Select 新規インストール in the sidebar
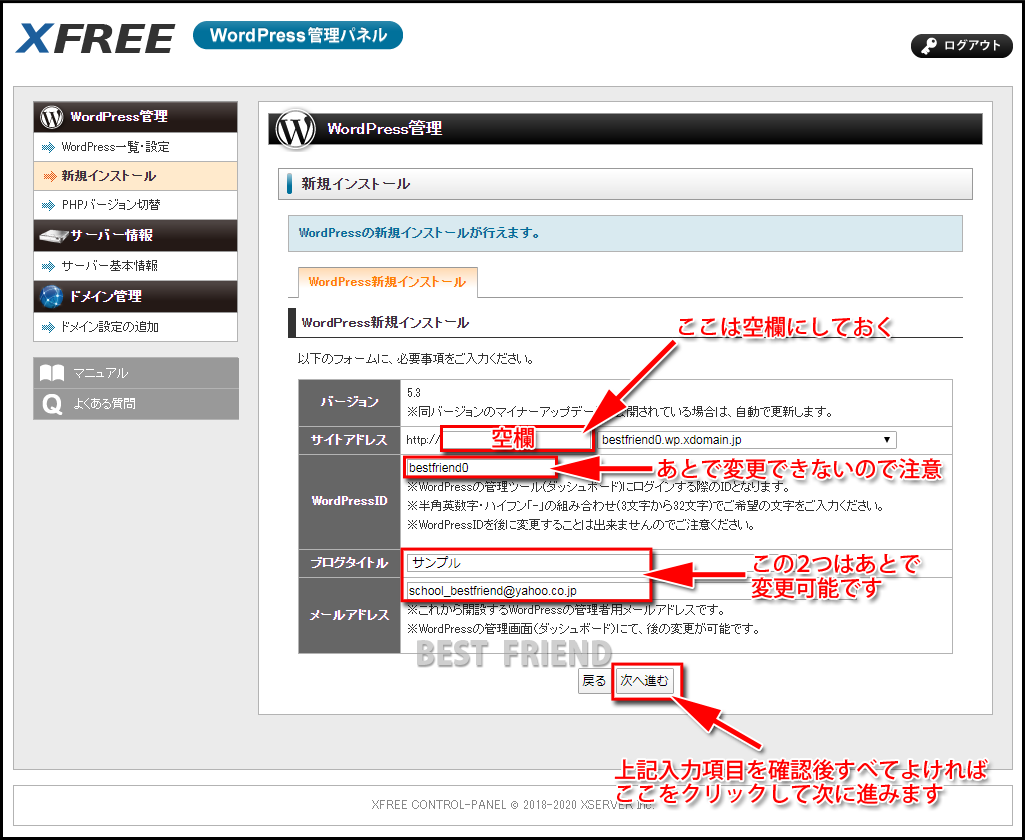This screenshot has height=840, width=1025. click(x=135, y=176)
